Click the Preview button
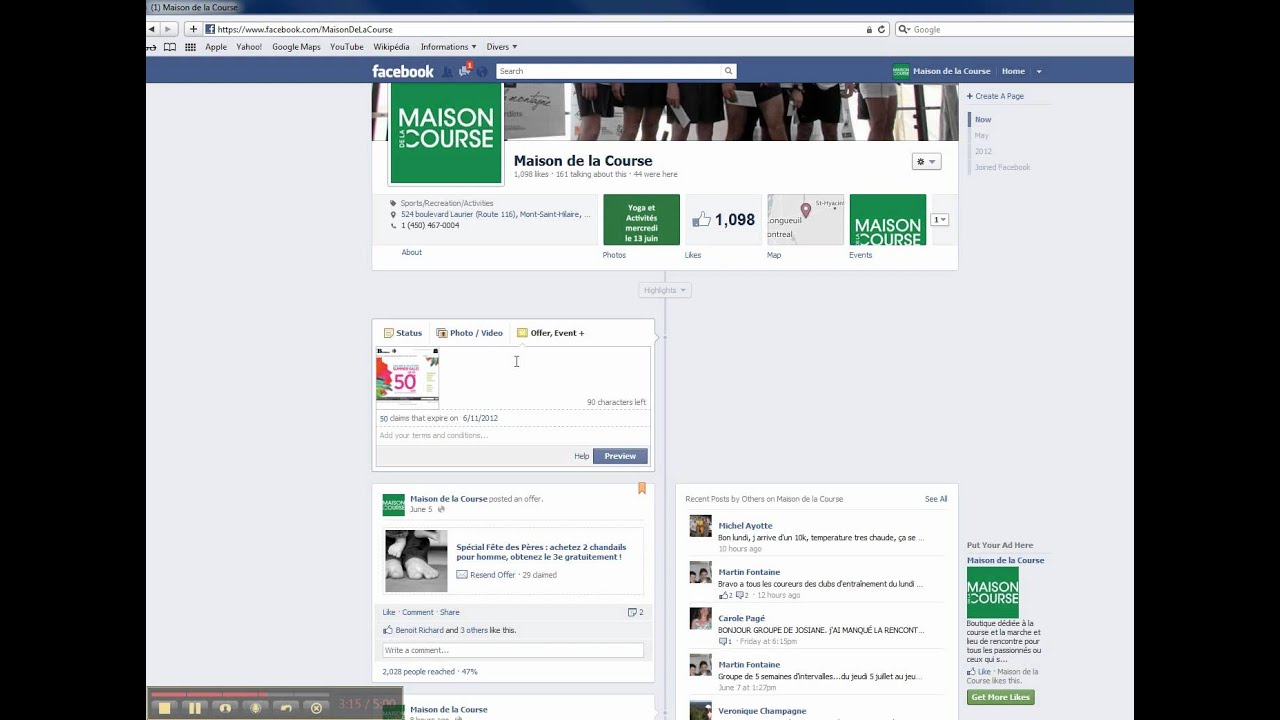The height and width of the screenshot is (720, 1280). (x=620, y=456)
